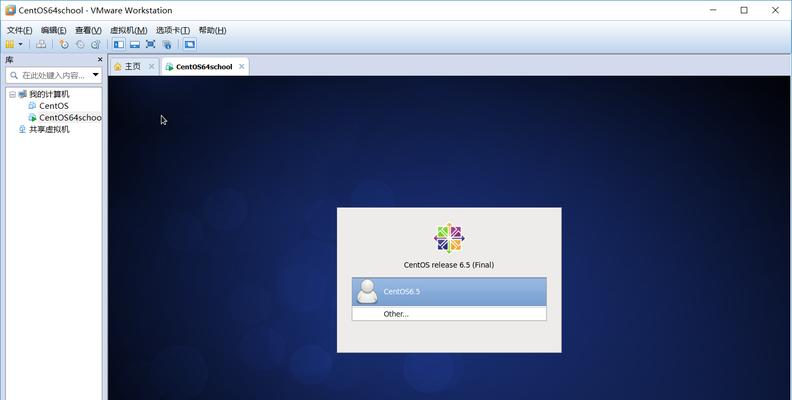Maximize the VMware Workstation window
The image size is (792, 400).
click(744, 10)
